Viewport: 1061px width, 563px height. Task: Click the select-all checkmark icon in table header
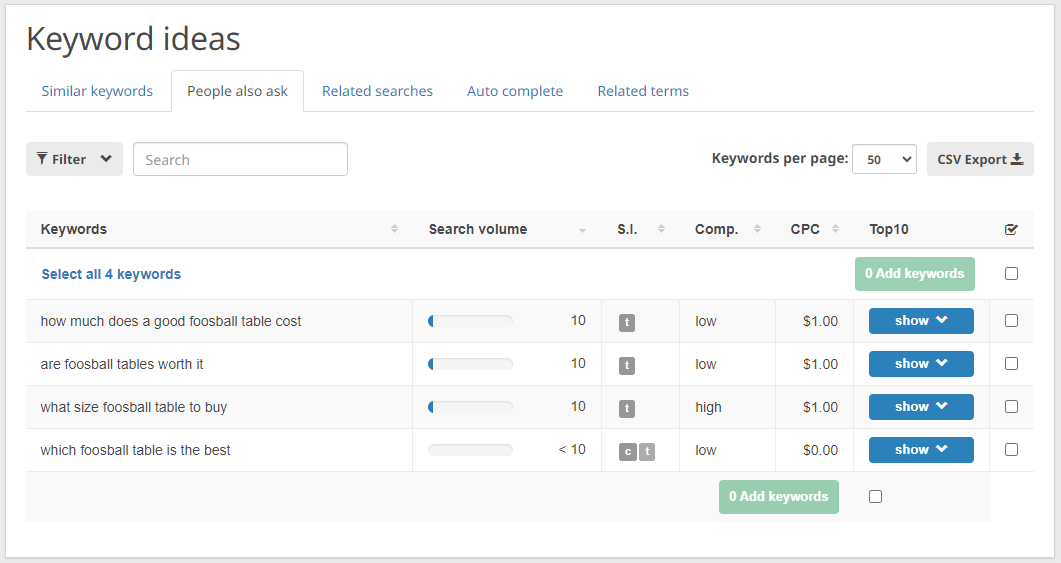coord(1011,229)
